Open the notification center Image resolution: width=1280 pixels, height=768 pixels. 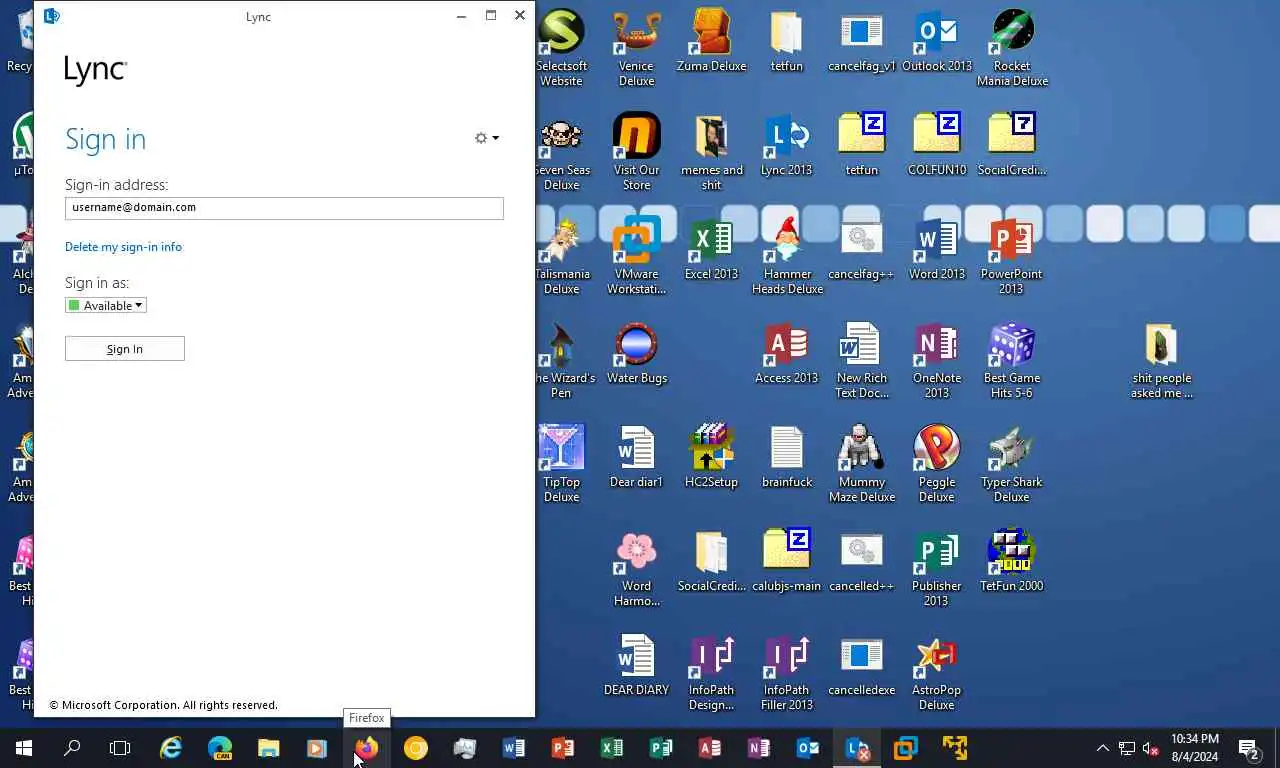click(x=1249, y=748)
